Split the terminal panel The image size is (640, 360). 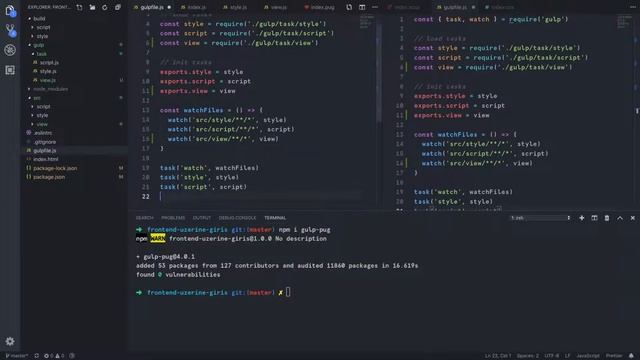tap(594, 218)
